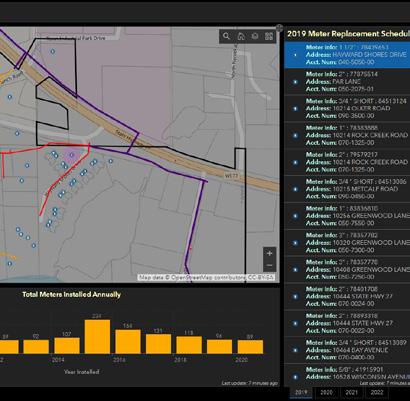
Task: Choose the HAYWARD SHORES DRIVE highlighted entry
Action: (347, 55)
